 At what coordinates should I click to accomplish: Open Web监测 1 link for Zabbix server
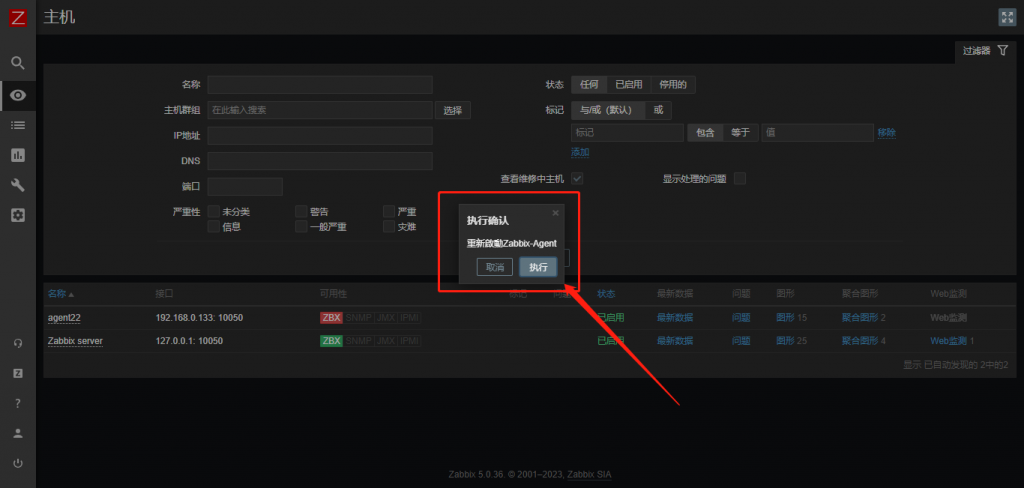coord(948,341)
